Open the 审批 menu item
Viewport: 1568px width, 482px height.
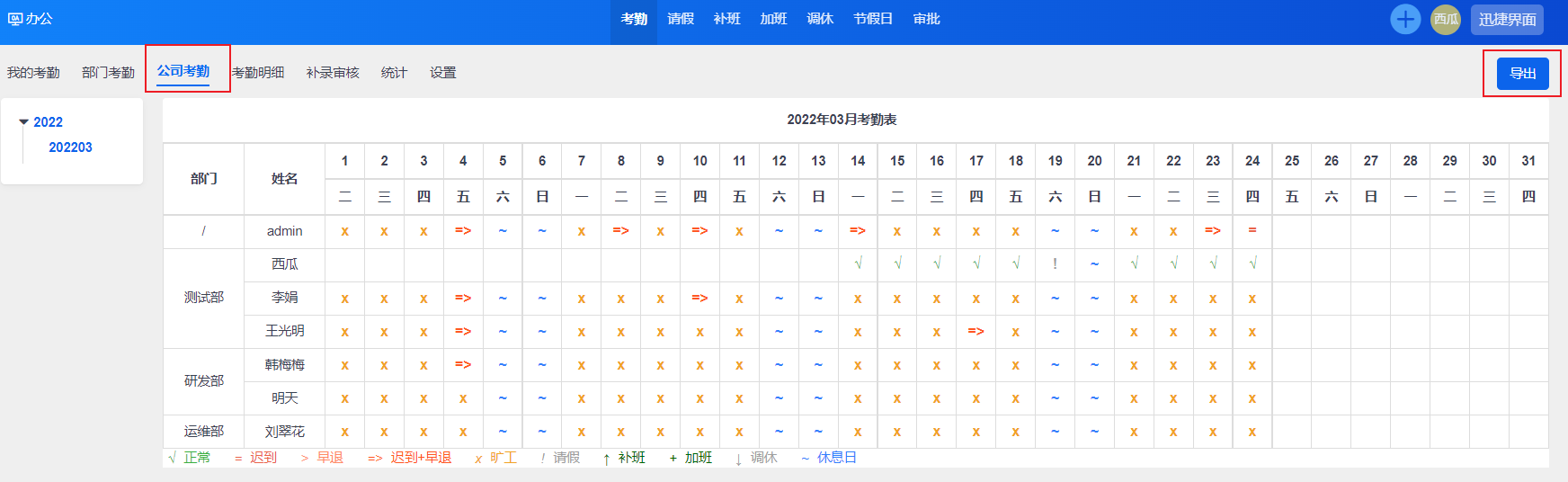(926, 19)
